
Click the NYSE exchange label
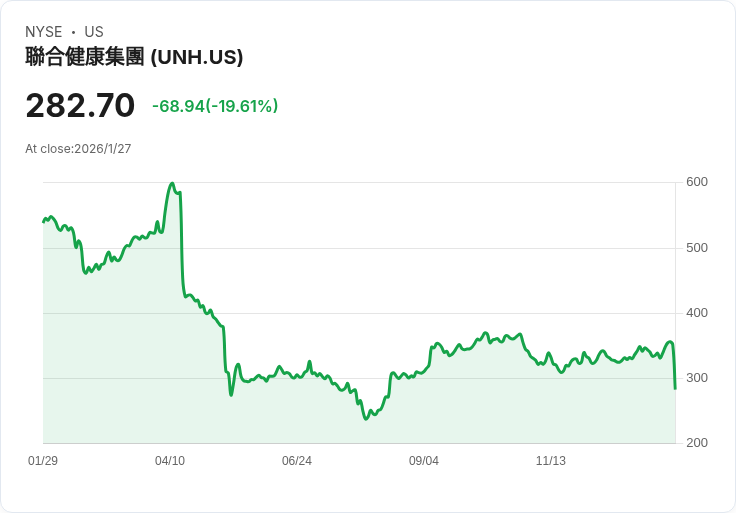(x=43, y=32)
